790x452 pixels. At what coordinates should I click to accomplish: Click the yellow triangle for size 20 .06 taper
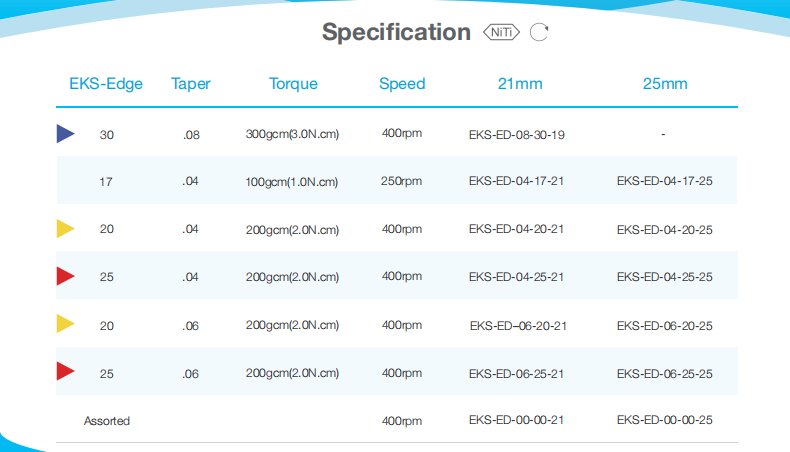point(65,324)
